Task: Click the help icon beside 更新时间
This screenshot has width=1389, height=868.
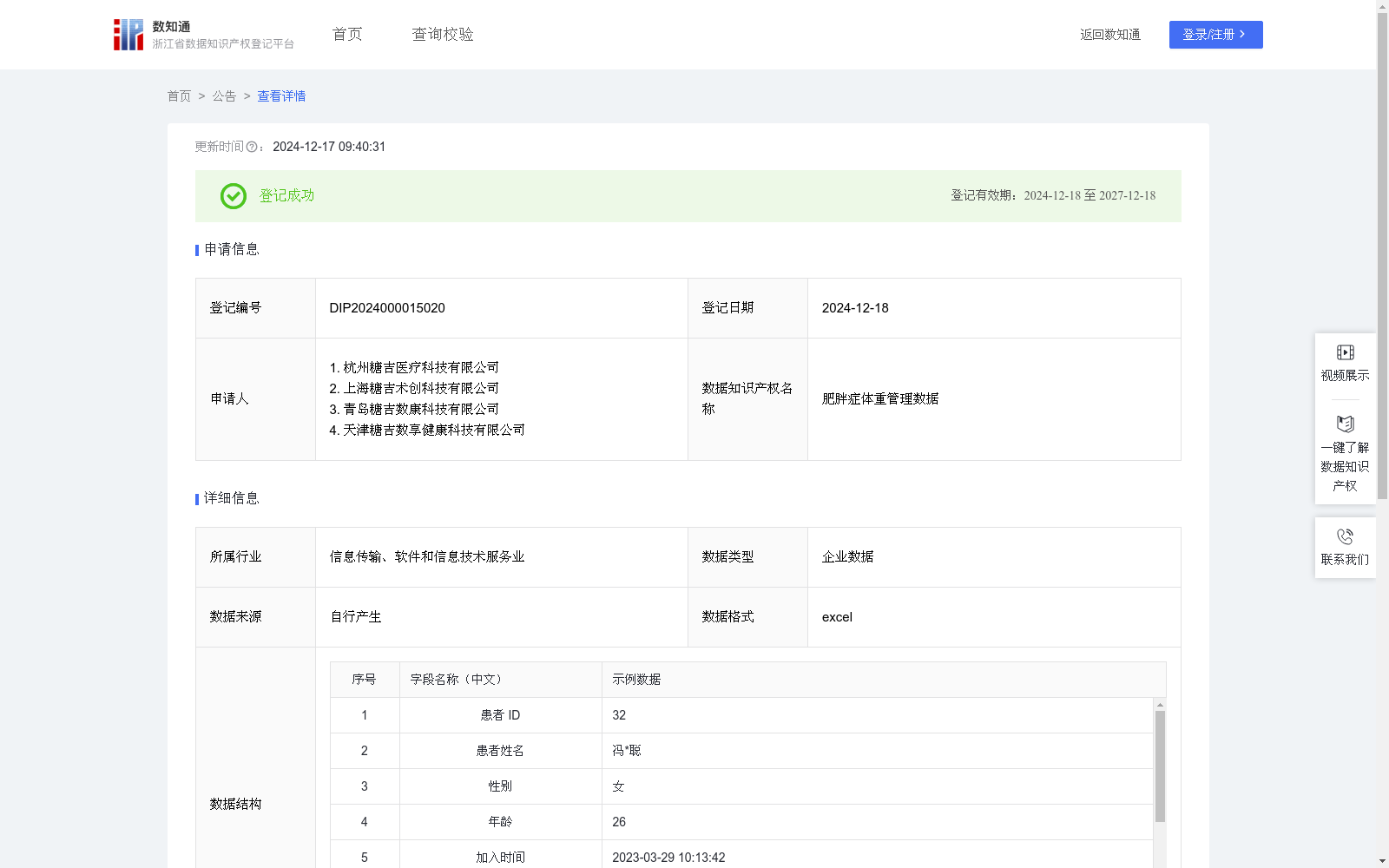Action: click(x=252, y=148)
